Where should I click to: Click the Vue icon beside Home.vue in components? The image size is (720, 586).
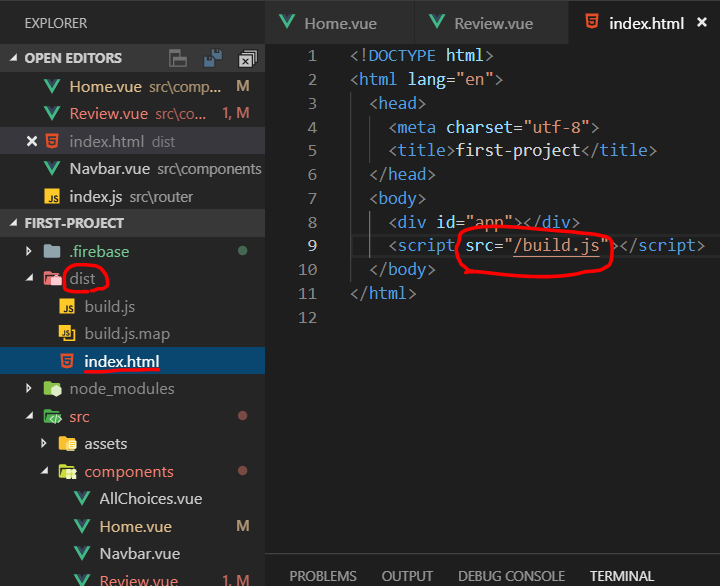pos(82,526)
